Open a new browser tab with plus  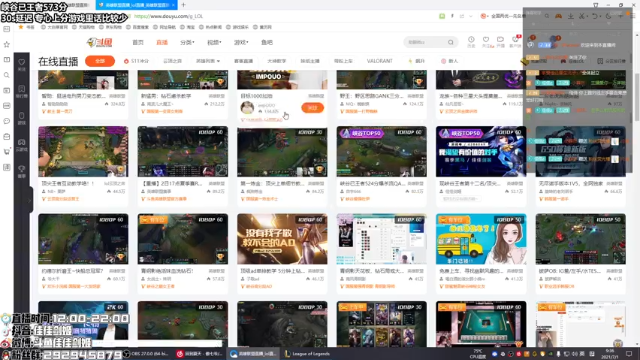pyautogui.click(x=183, y=5)
